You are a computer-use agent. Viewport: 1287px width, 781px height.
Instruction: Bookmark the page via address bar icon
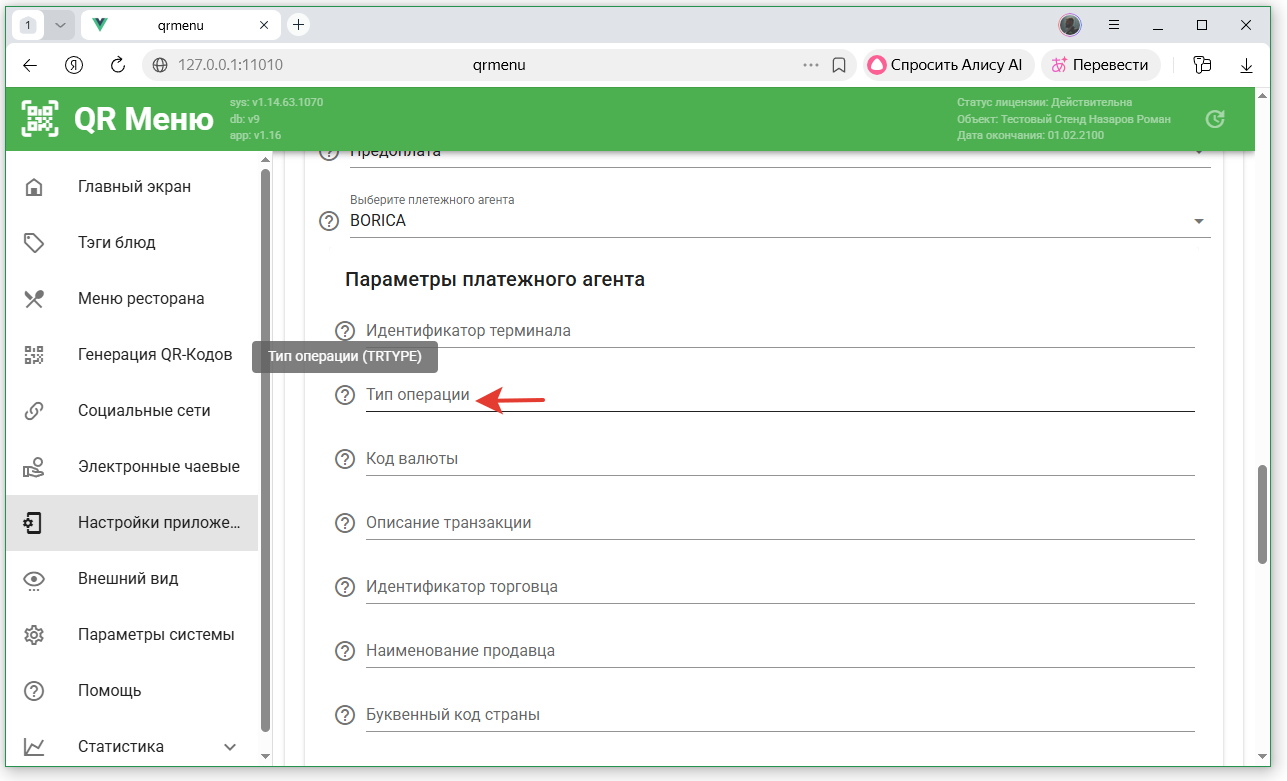coord(839,65)
